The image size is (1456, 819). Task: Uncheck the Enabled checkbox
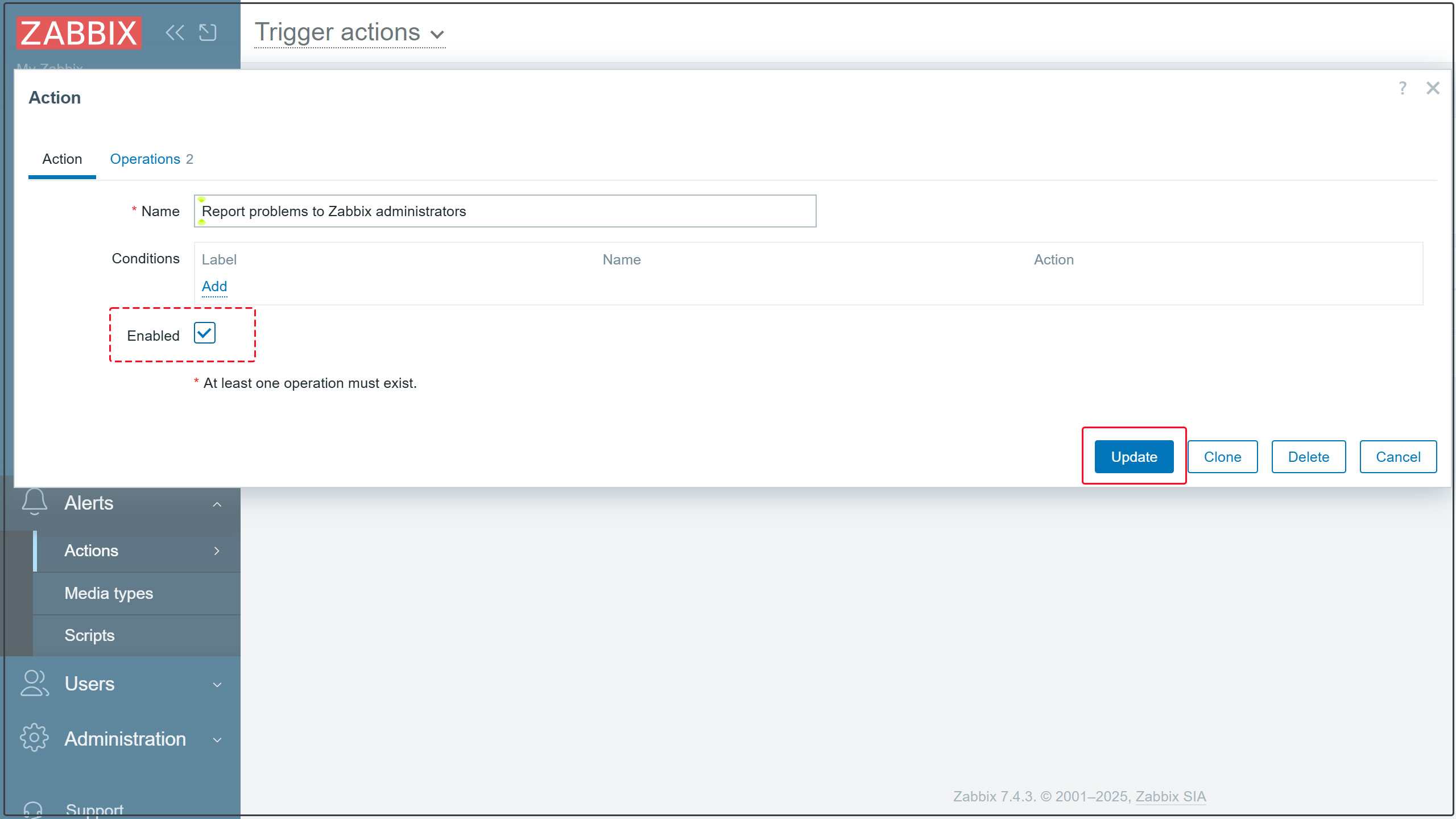click(205, 333)
